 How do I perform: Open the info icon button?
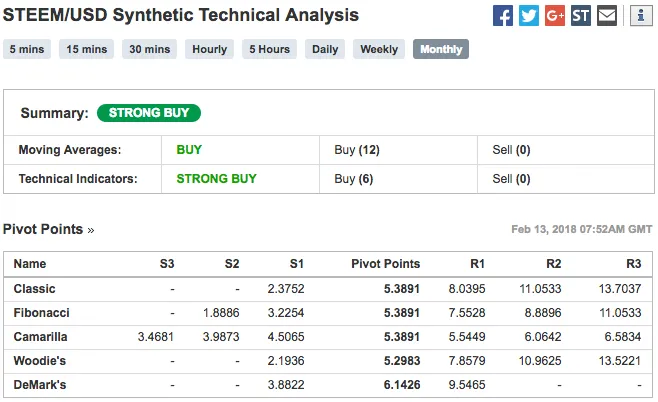point(641,16)
